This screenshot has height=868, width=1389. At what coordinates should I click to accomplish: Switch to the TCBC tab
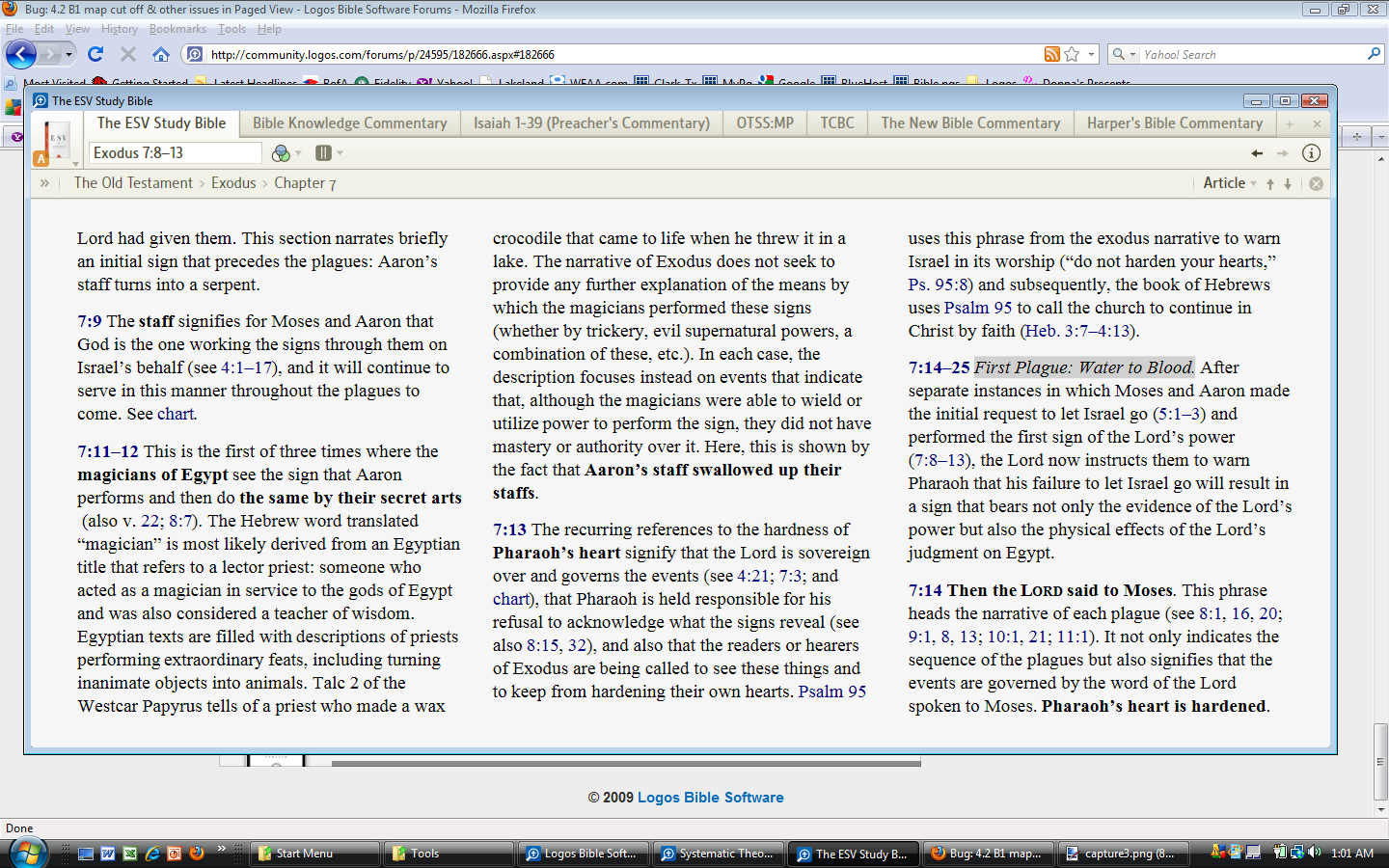pos(837,123)
